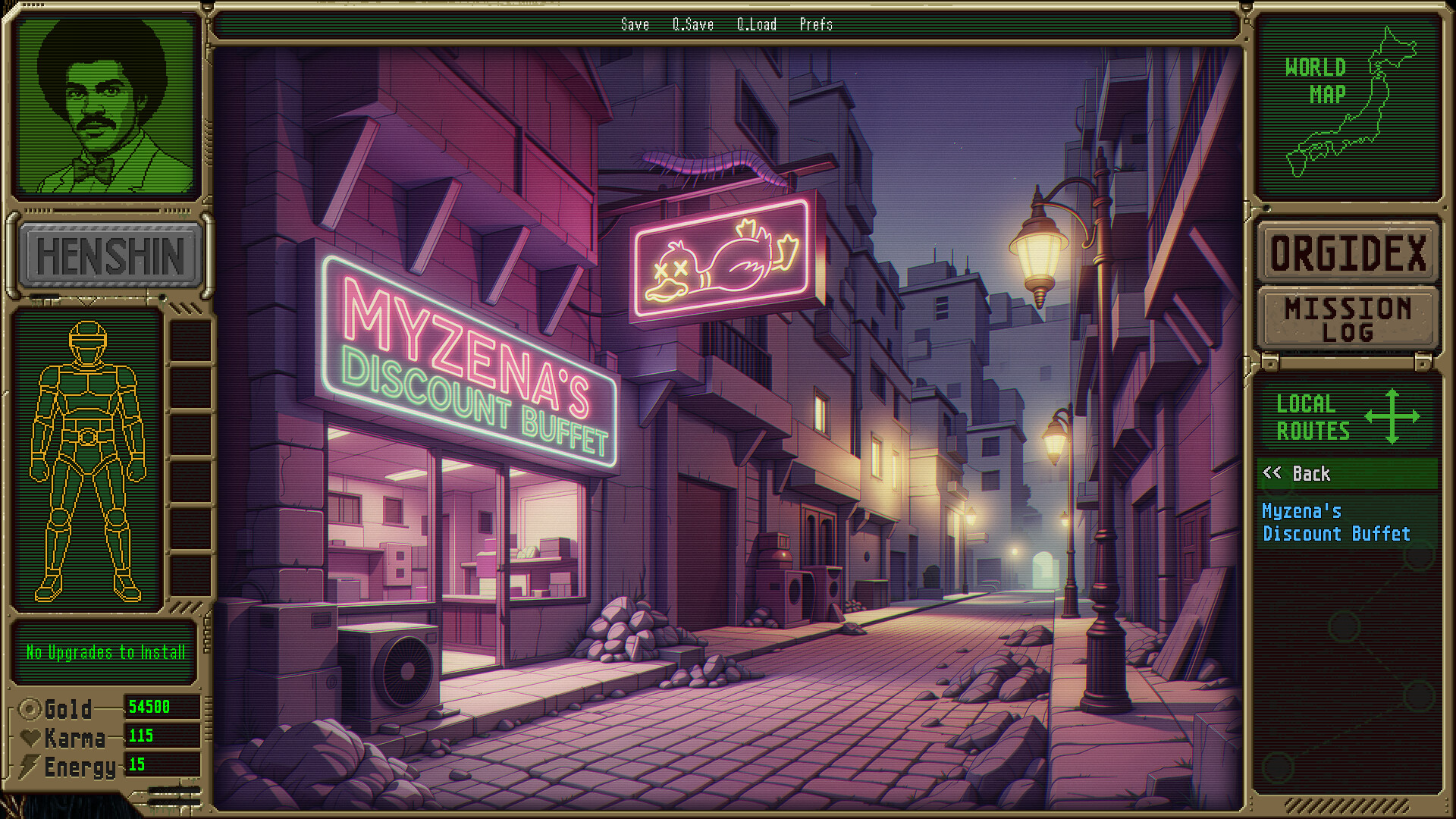
Task: Go back via the Back option
Action: point(1347,474)
